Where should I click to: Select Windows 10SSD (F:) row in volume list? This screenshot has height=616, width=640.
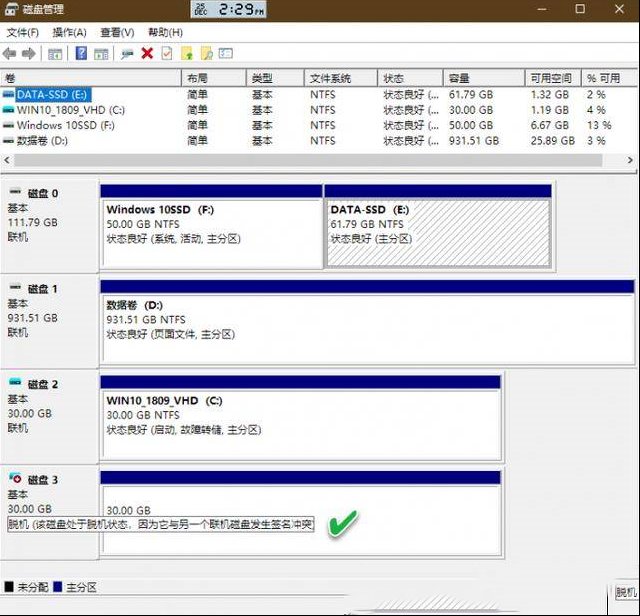pyautogui.click(x=318, y=125)
